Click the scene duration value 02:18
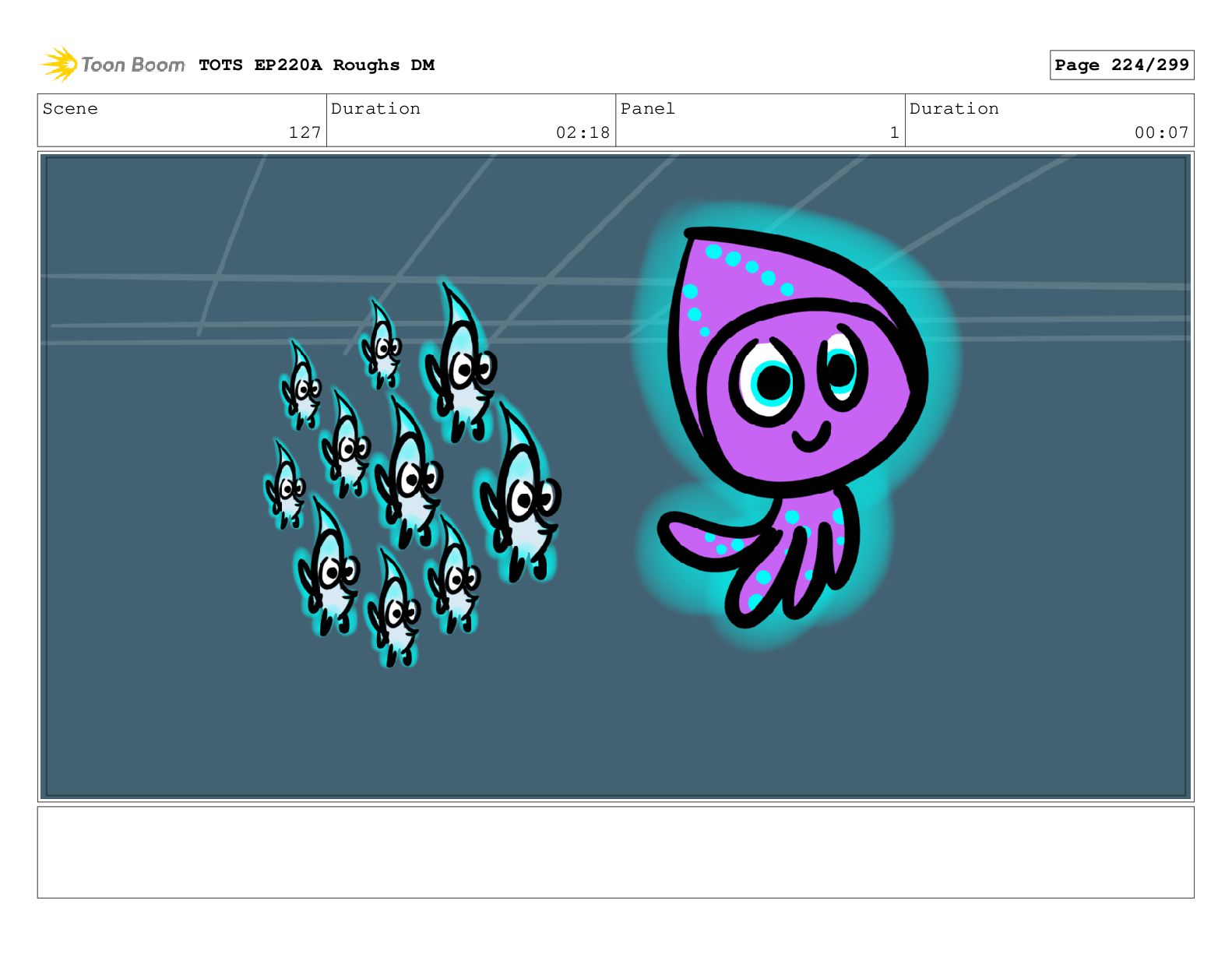The width and height of the screenshot is (1232, 954). [583, 132]
